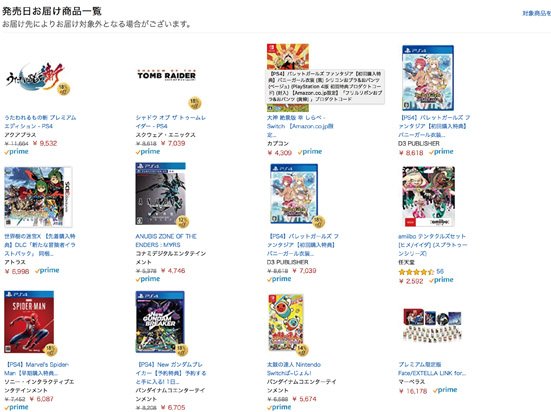Open the Tomb Raider logo thumbnail
Viewport: 551px width, 412px height.
(167, 75)
